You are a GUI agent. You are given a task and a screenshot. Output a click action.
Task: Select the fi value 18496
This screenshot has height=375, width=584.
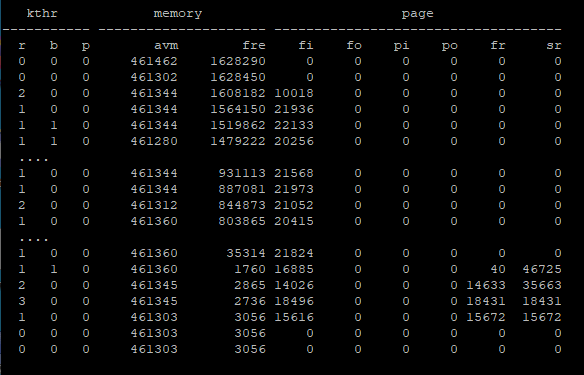coord(294,302)
